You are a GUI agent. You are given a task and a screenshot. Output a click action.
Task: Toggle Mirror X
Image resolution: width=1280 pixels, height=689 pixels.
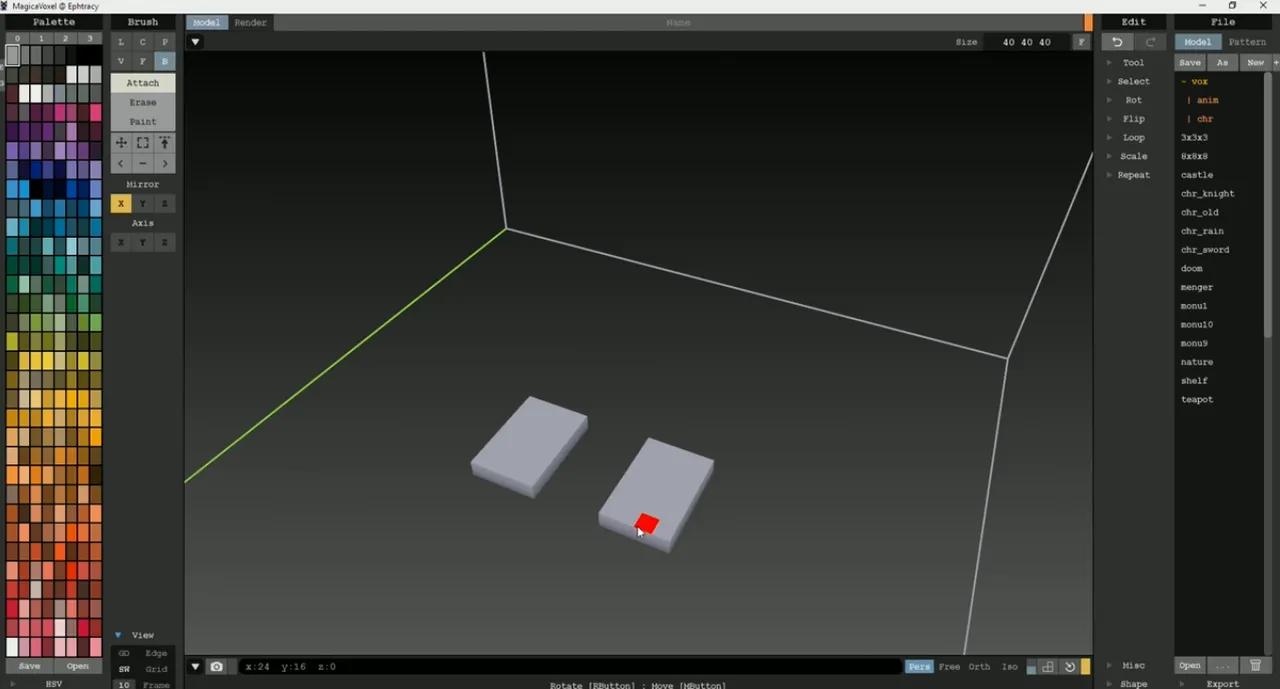pos(121,204)
